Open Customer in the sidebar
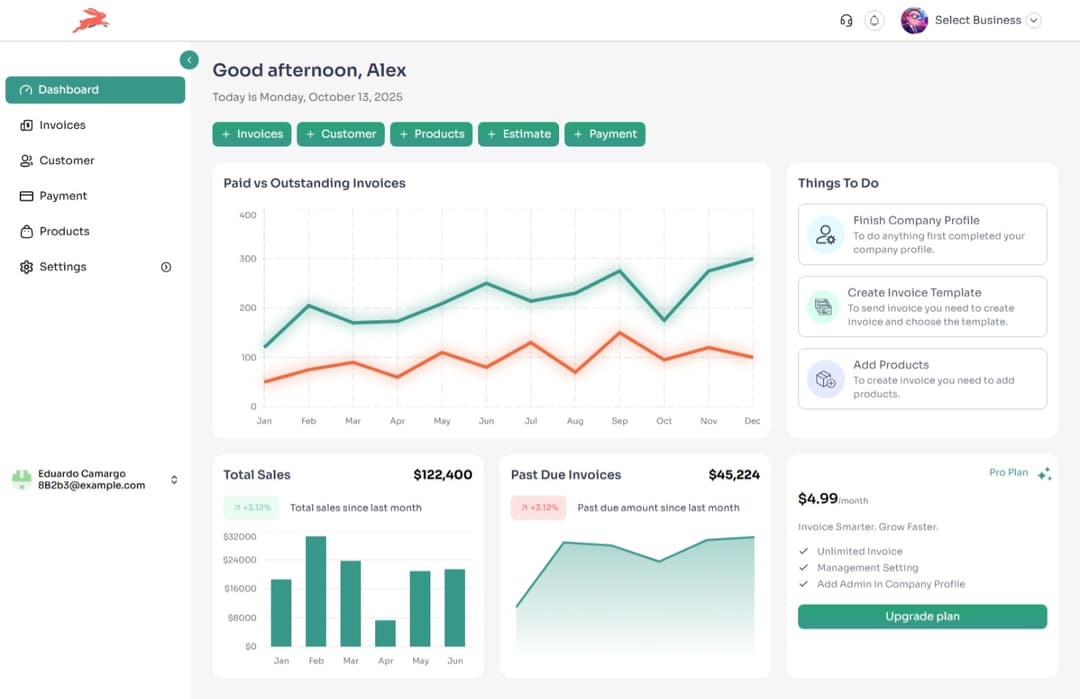Screen dimensions: 1080x699 pos(95,160)
